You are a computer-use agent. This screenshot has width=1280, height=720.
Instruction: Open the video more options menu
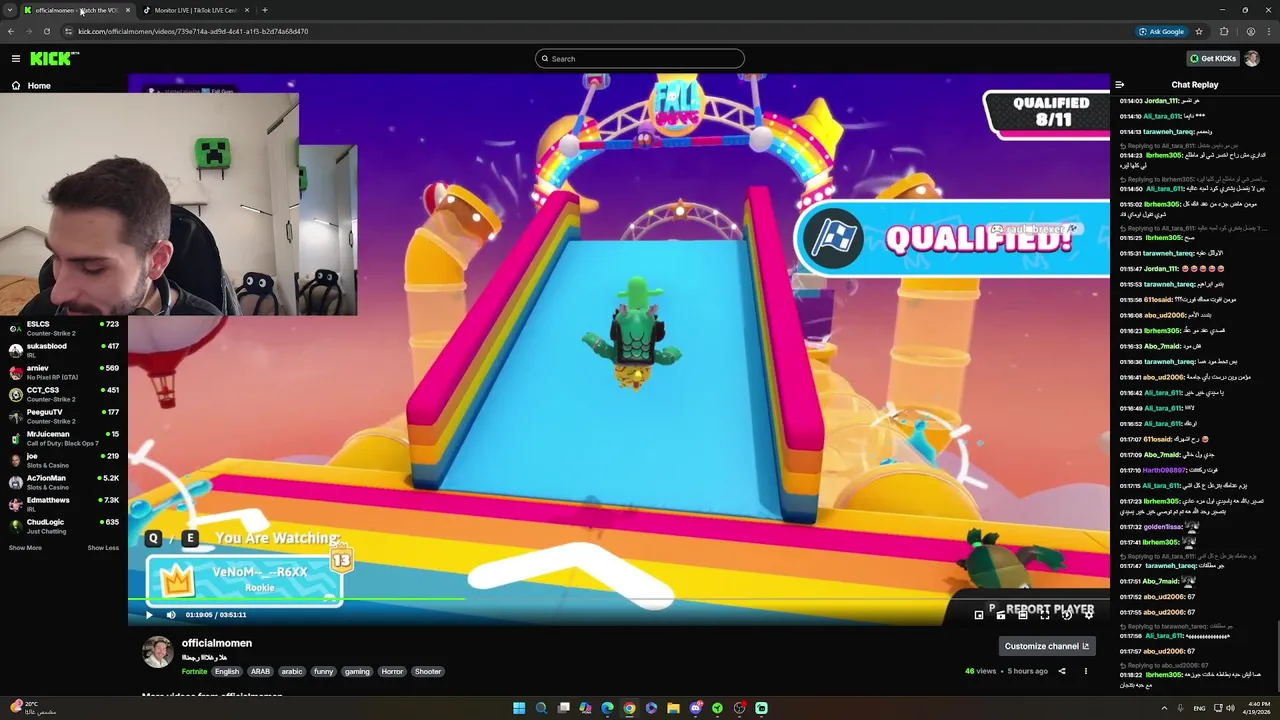[1086, 671]
